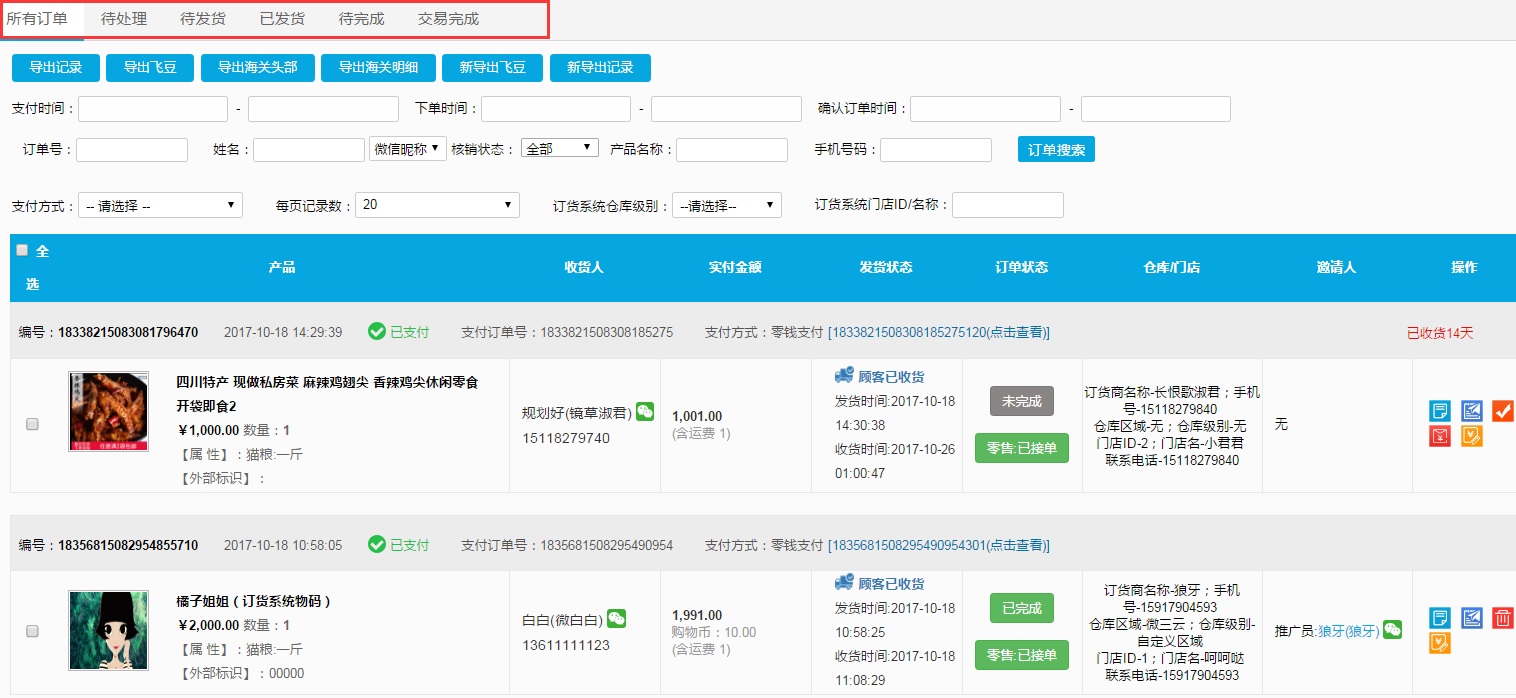Click paper-plane shipping icon in 橘子姐姐 row
The height and width of the screenshot is (698, 1516).
(1472, 618)
